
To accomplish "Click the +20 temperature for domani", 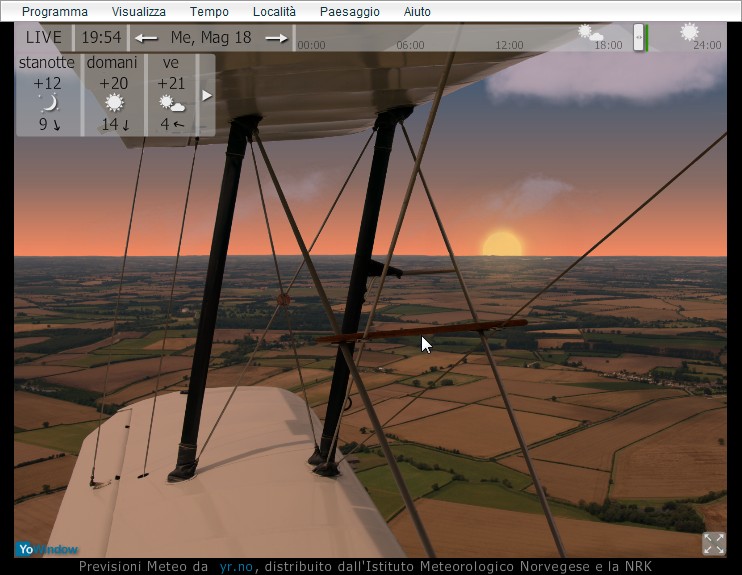I will click(x=114, y=84).
